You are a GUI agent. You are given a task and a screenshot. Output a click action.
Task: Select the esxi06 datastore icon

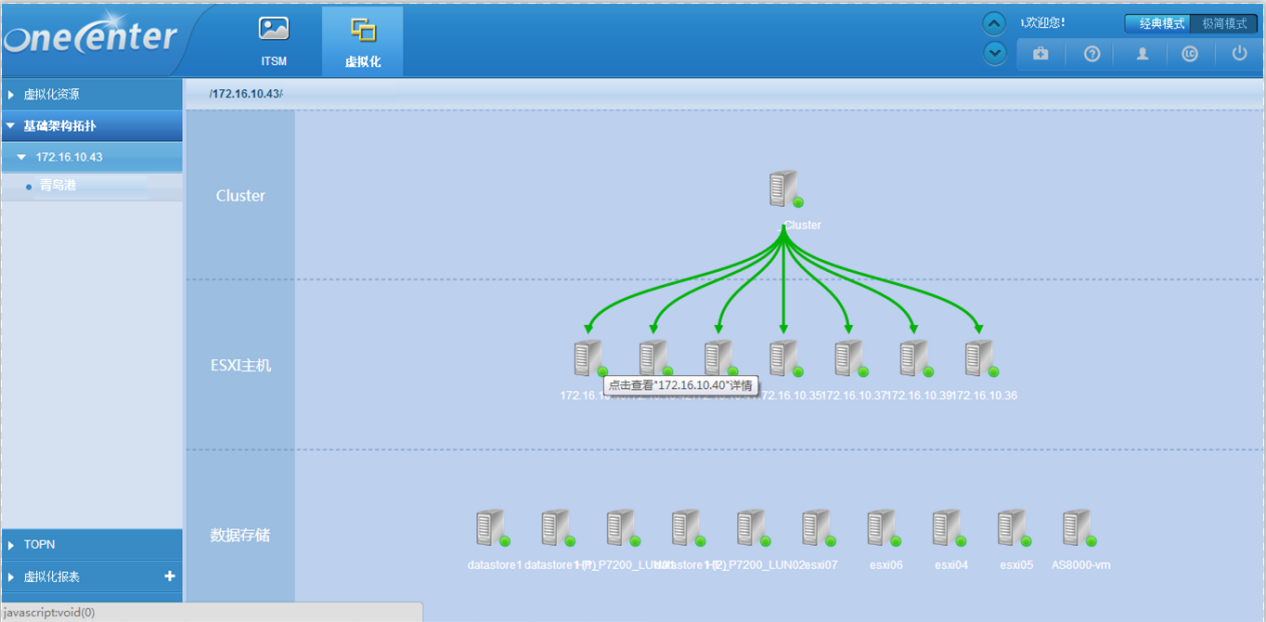[x=882, y=528]
